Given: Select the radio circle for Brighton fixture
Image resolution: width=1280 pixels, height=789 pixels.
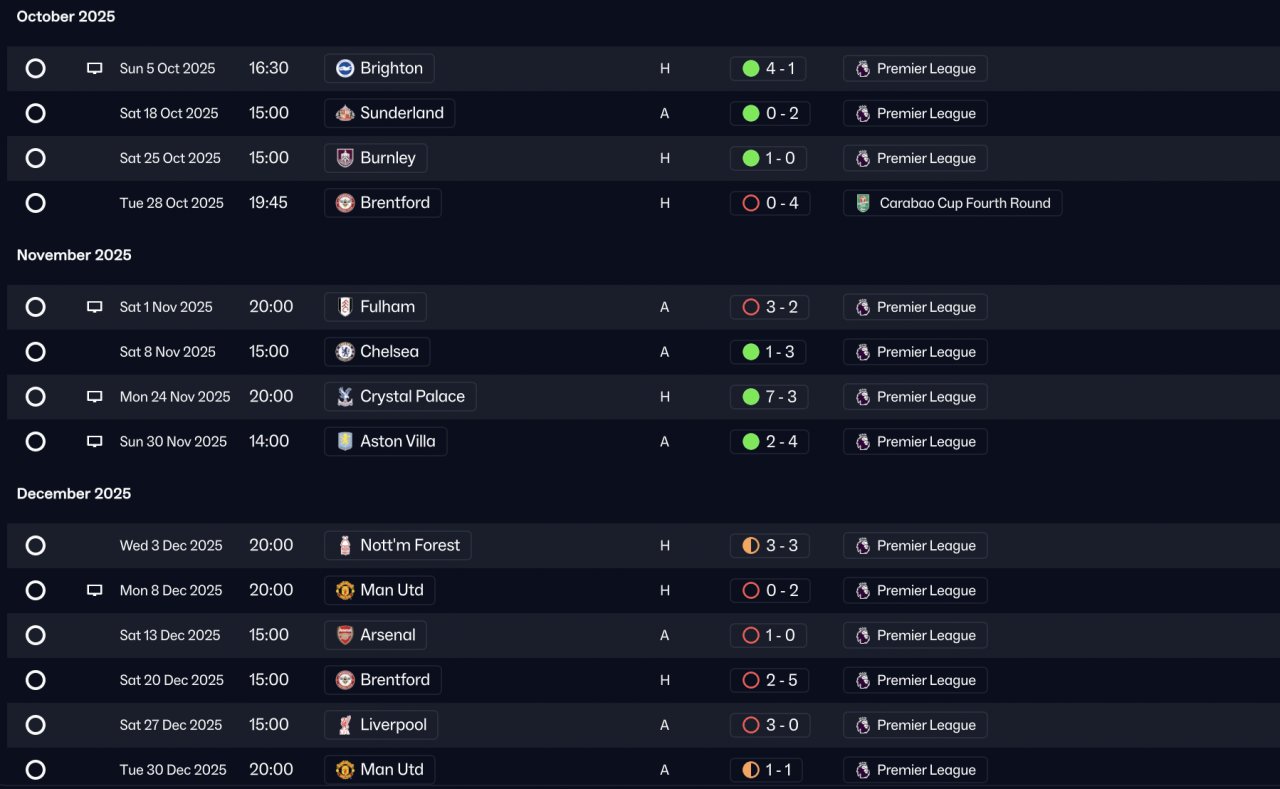Looking at the screenshot, I should pos(35,68).
